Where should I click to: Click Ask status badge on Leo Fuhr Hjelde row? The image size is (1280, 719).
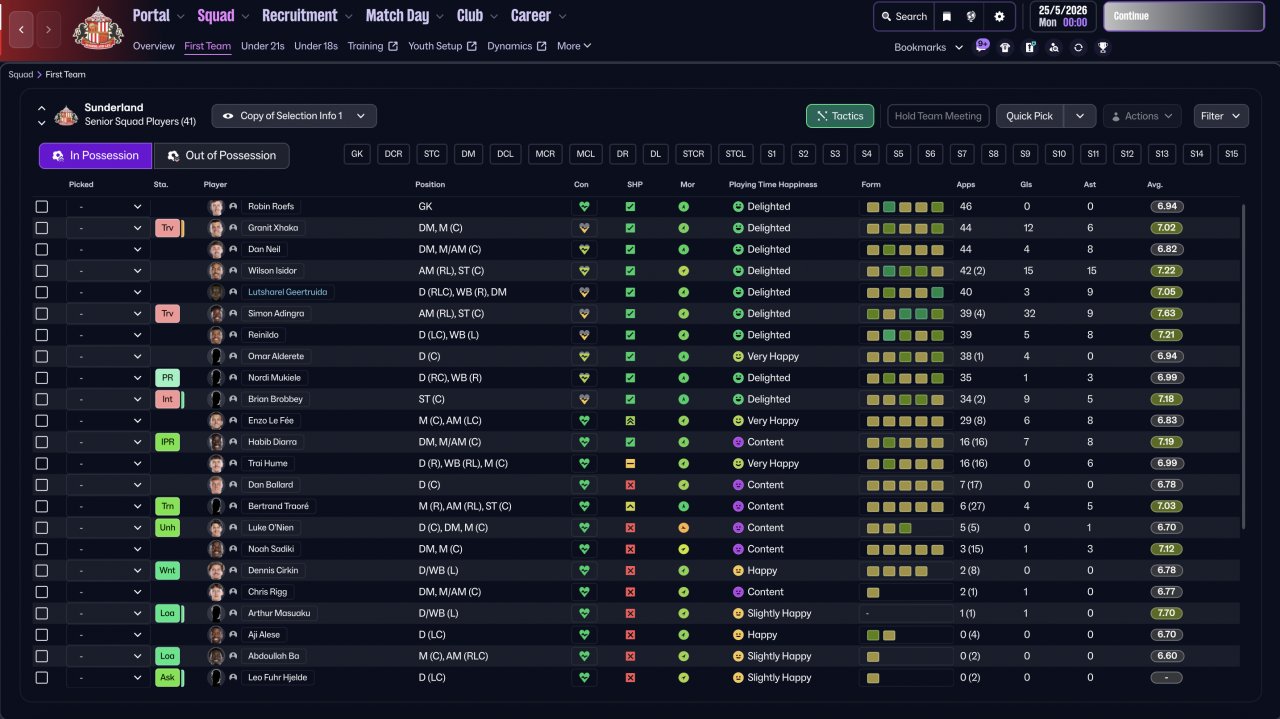click(x=167, y=677)
